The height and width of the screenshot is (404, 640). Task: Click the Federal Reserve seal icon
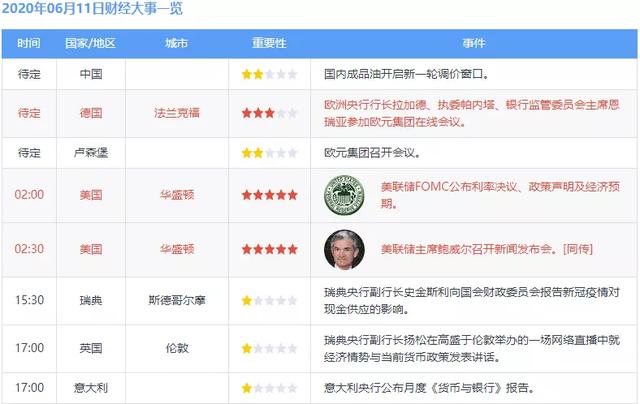344,195
